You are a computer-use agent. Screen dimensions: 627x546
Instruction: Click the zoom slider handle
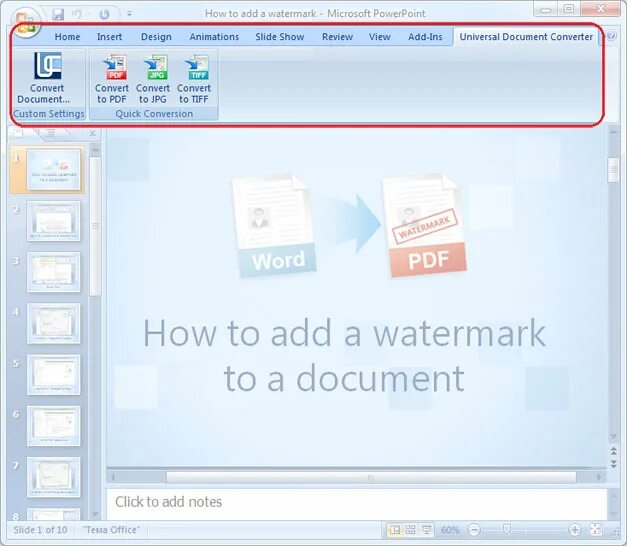click(507, 530)
